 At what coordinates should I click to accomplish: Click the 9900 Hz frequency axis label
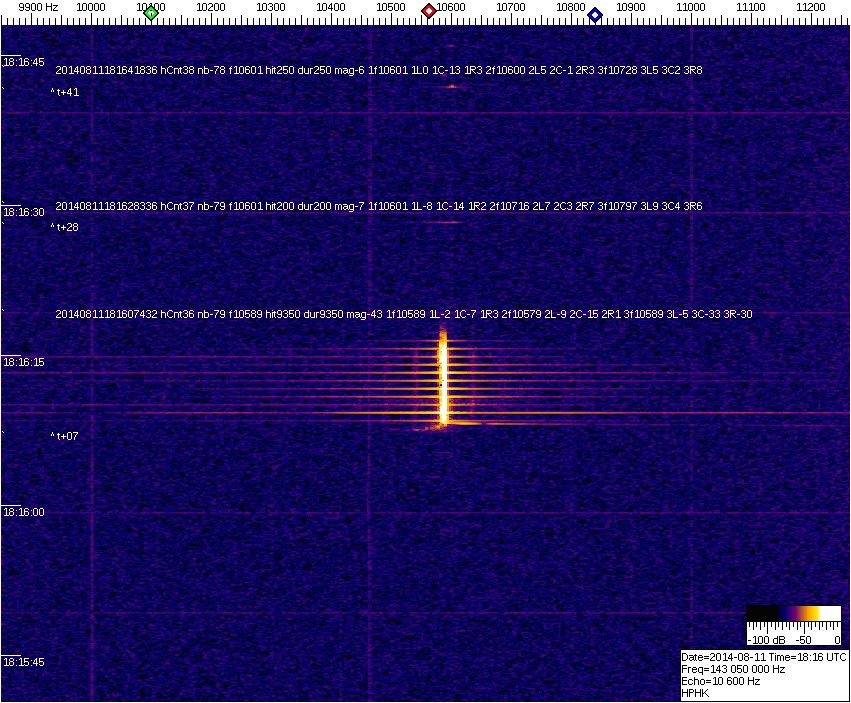38,7
